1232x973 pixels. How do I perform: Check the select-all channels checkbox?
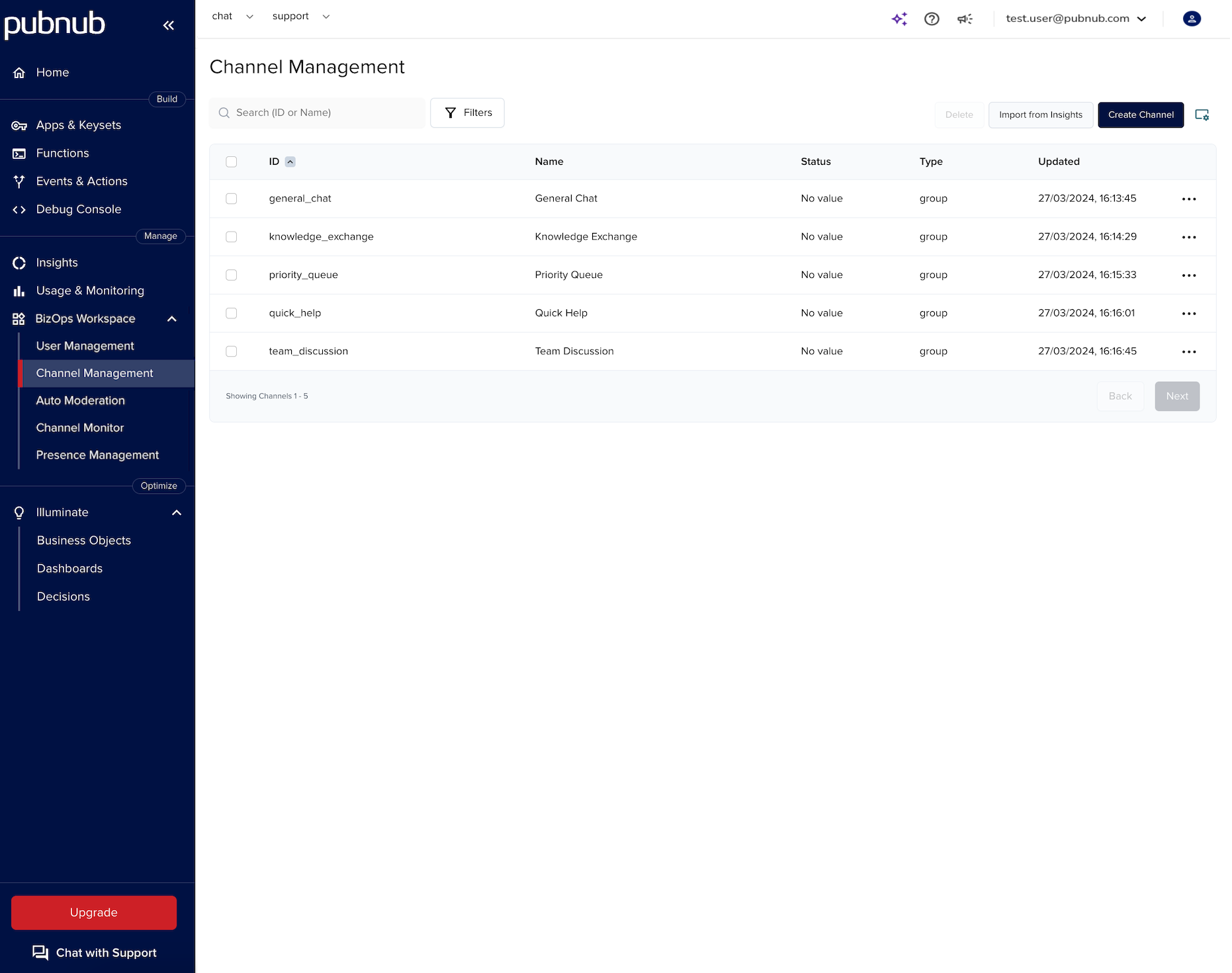[231, 162]
